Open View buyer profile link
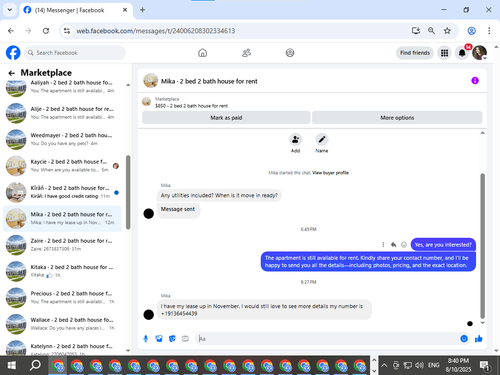 pos(330,173)
